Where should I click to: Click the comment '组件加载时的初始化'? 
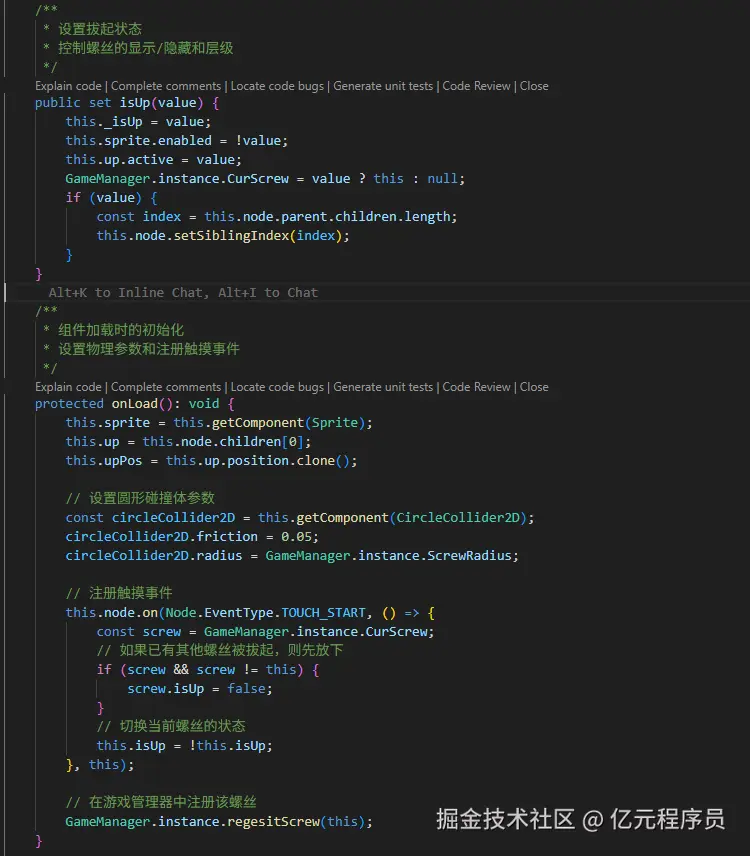coord(121,330)
